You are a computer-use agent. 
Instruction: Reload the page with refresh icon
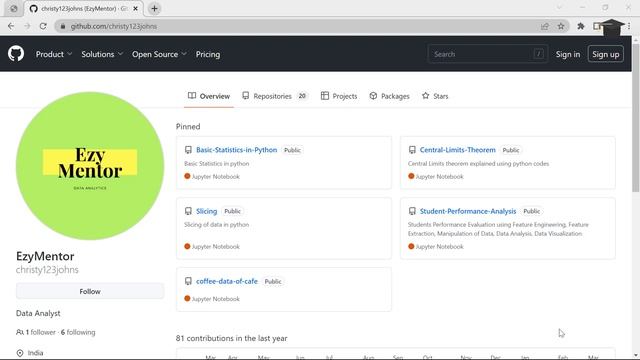[43, 26]
